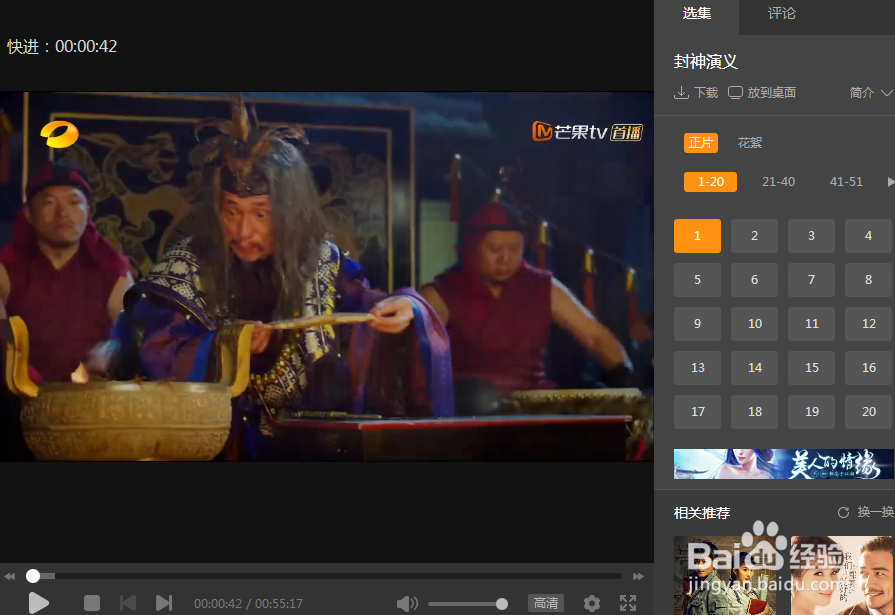Play episode 12

pos(868,324)
